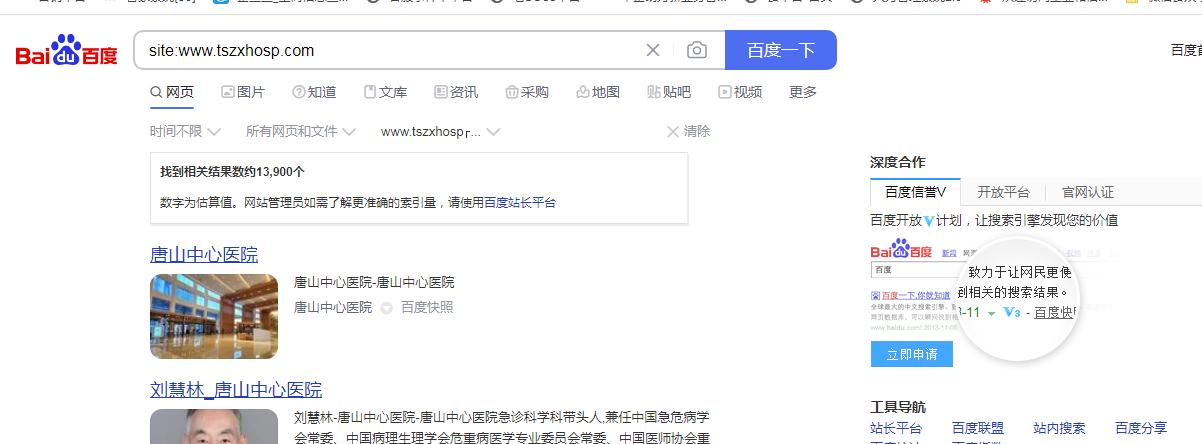
Task: Open the 知道 tab
Action: point(314,92)
